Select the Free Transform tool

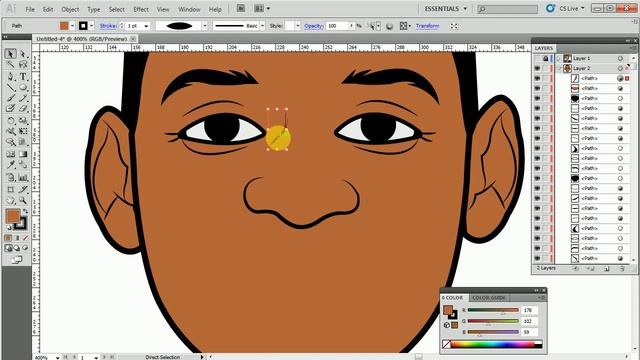point(23,131)
